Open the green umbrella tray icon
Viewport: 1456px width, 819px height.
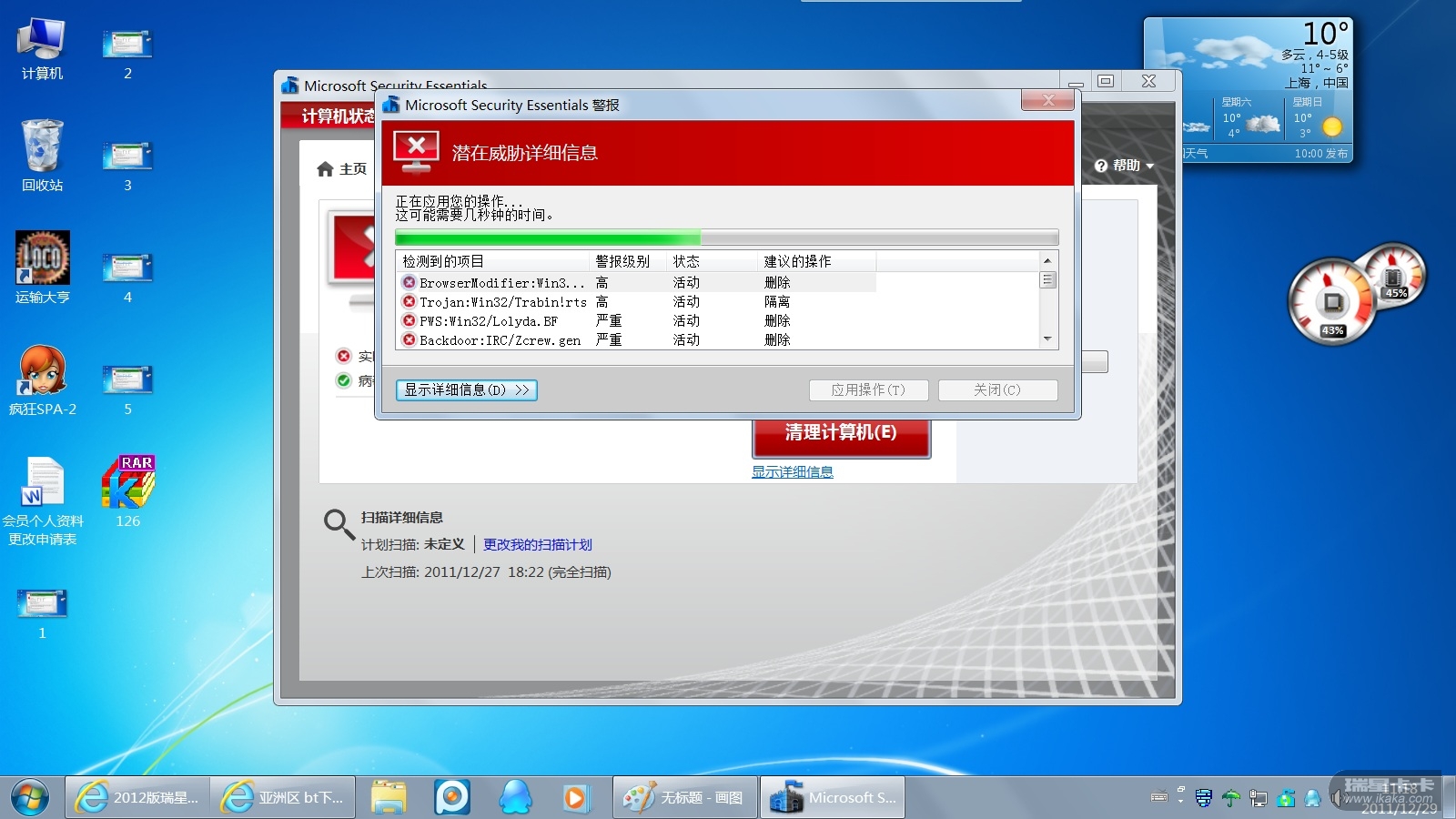[1231, 798]
